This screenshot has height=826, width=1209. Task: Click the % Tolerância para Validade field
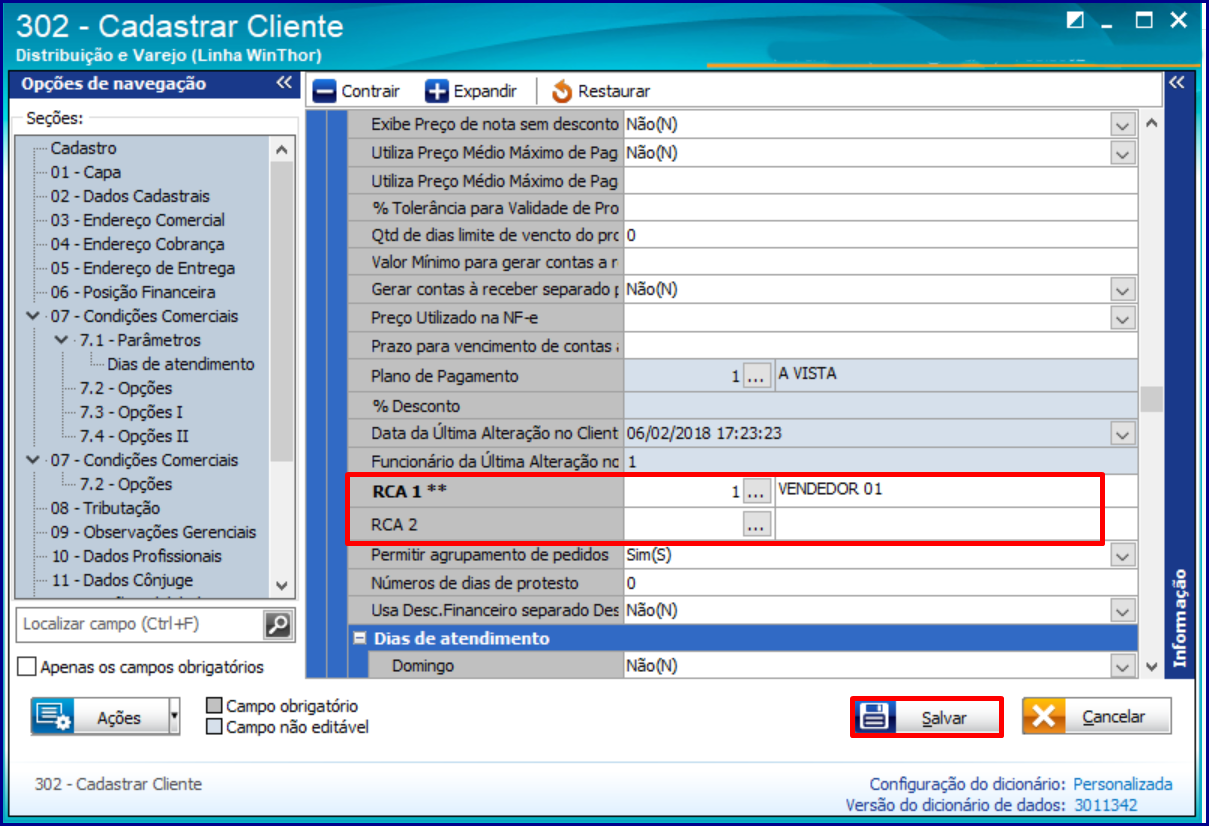pyautogui.click(x=881, y=208)
